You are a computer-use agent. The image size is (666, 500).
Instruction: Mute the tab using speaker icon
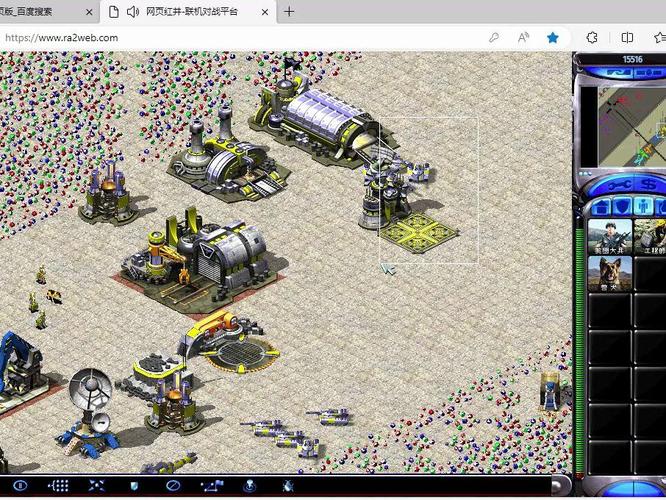point(133,12)
